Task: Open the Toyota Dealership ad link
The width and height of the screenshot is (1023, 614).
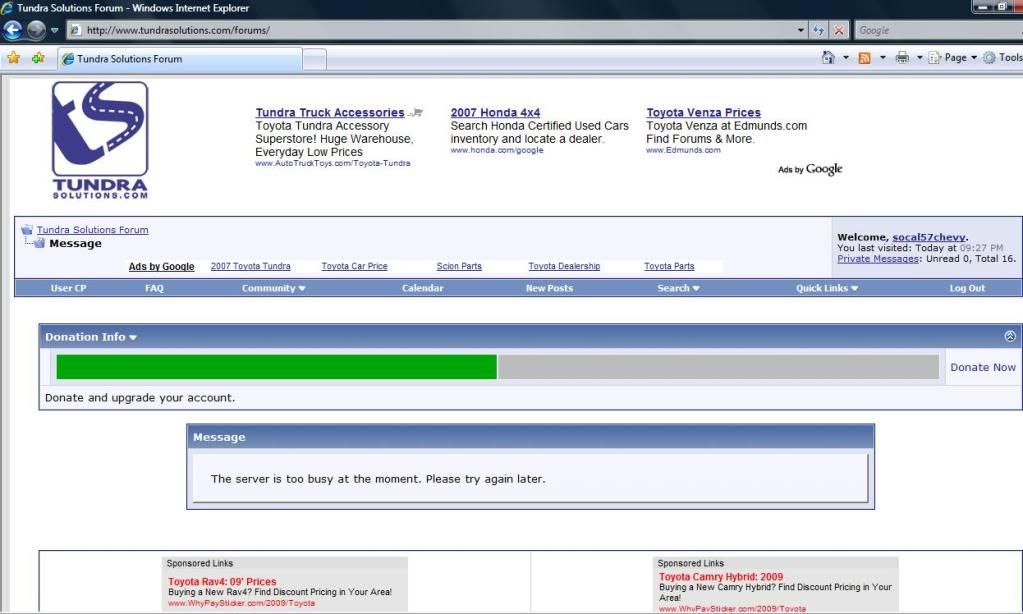Action: pos(564,266)
